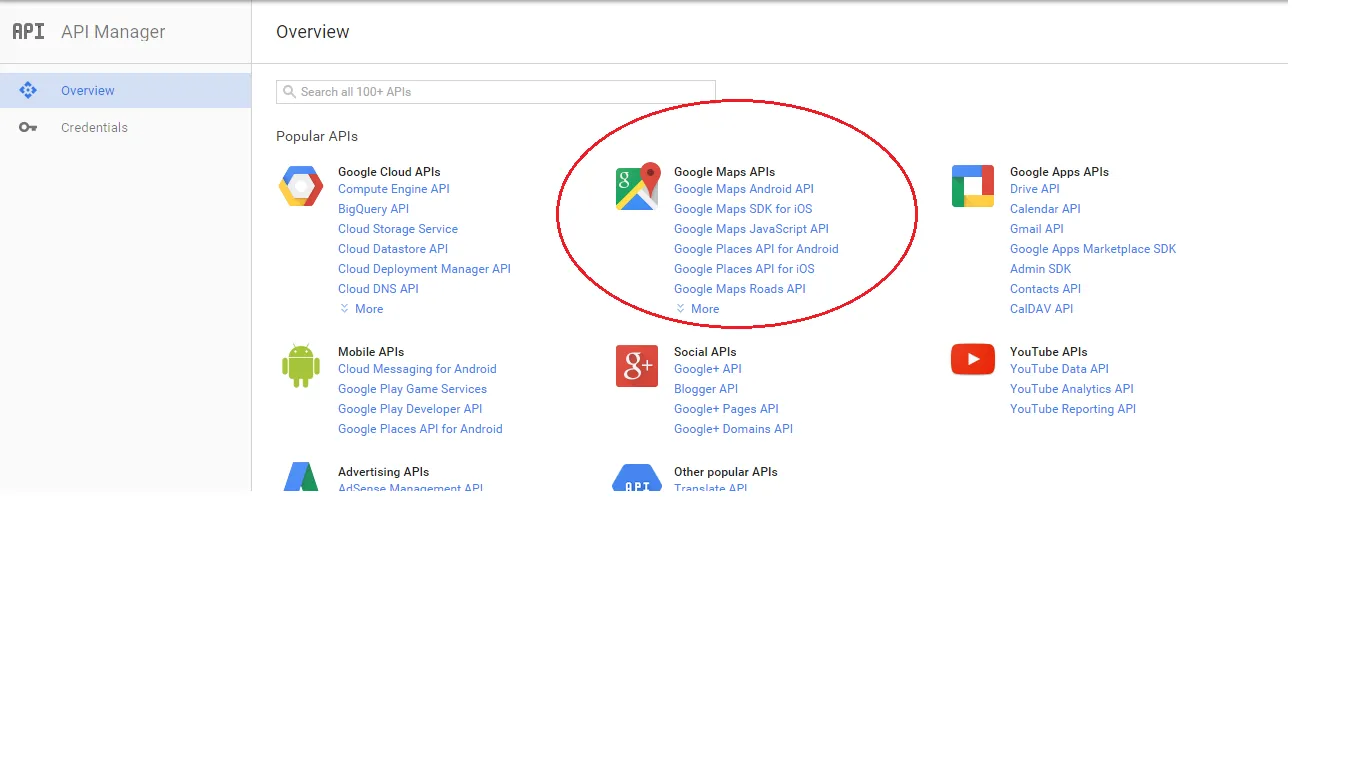Image resolution: width=1366 pixels, height=768 pixels.
Task: Click the Advertising APIs icon
Action: click(301, 477)
